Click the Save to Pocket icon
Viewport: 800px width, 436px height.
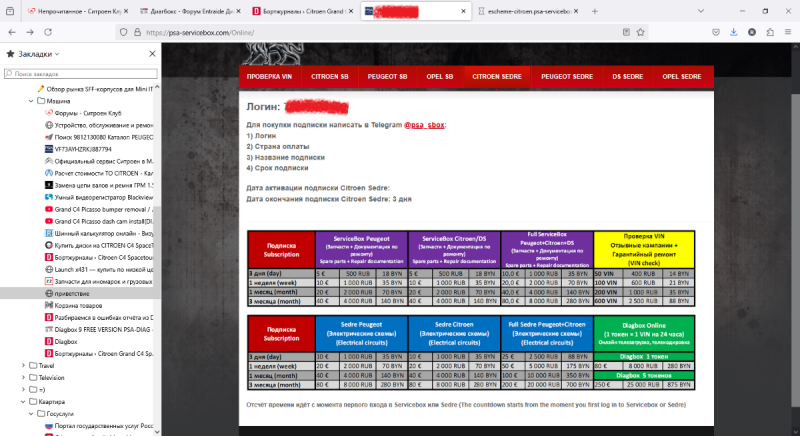[718, 32]
